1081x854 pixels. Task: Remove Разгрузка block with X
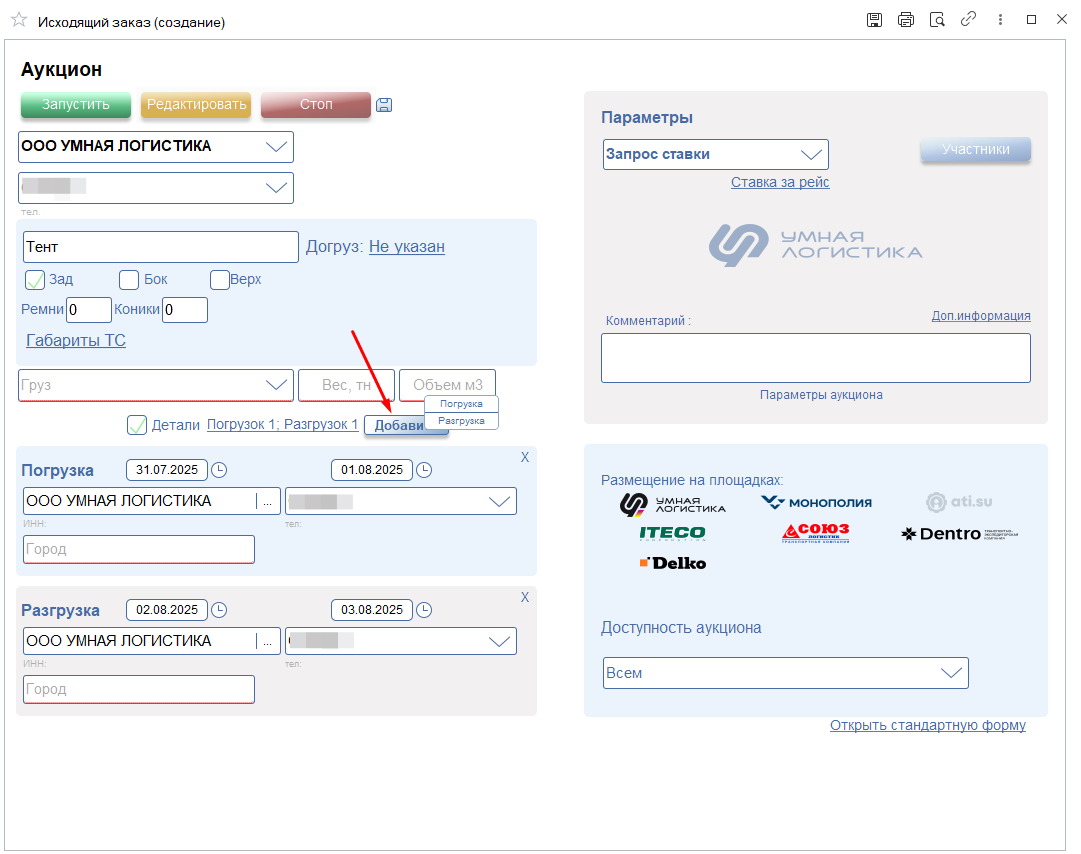point(525,598)
